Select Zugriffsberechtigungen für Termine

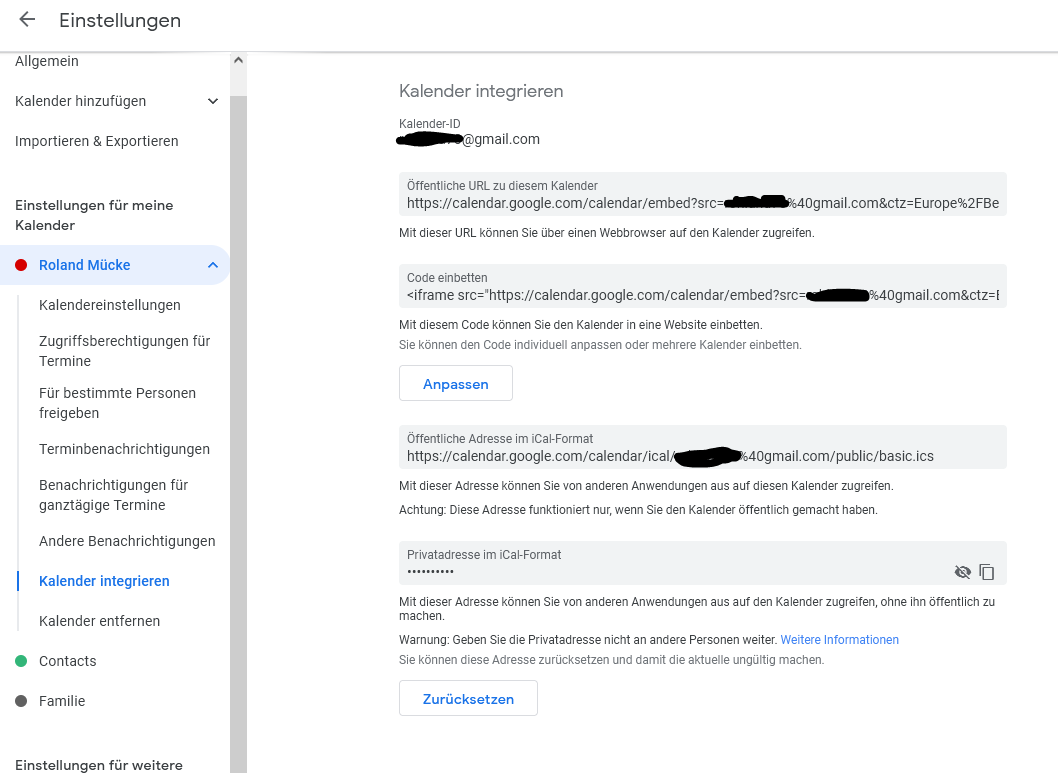125,351
